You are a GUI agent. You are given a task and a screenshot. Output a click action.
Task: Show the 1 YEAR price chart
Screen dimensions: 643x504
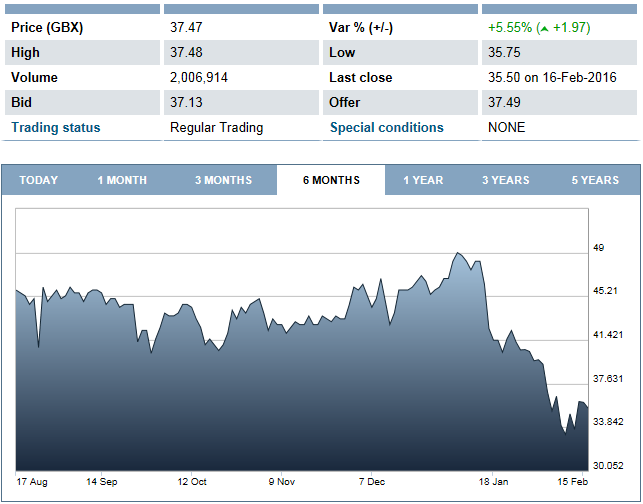coord(423,180)
